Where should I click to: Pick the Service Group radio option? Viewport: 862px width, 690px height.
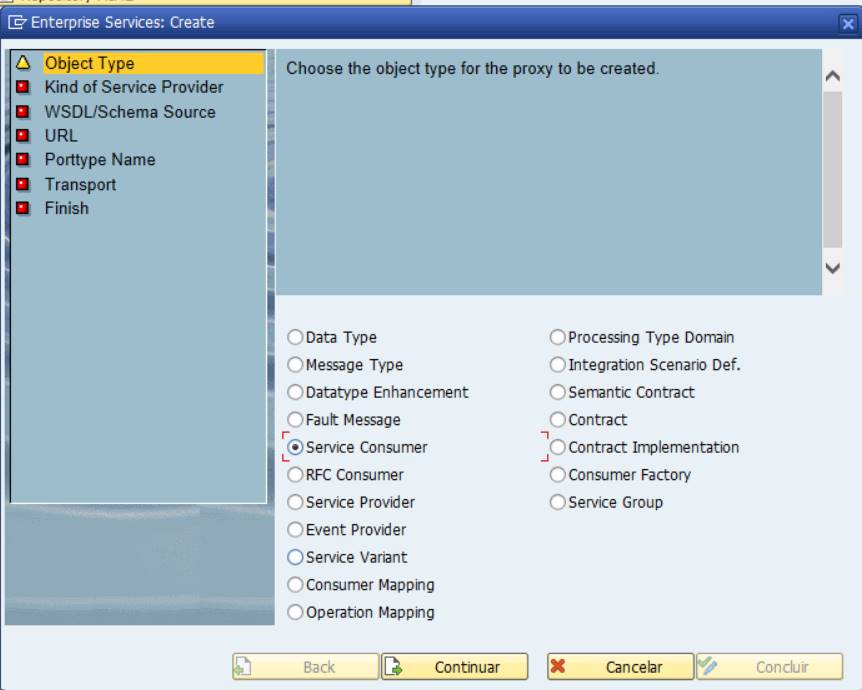pyautogui.click(x=558, y=502)
